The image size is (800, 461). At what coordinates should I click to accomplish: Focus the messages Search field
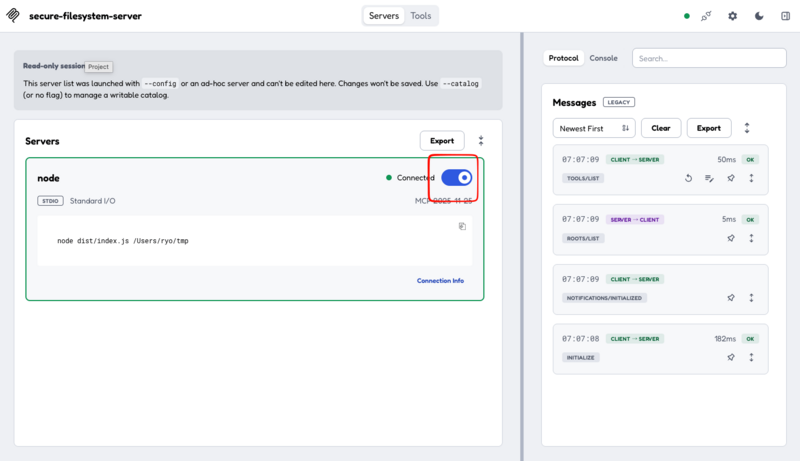point(709,58)
